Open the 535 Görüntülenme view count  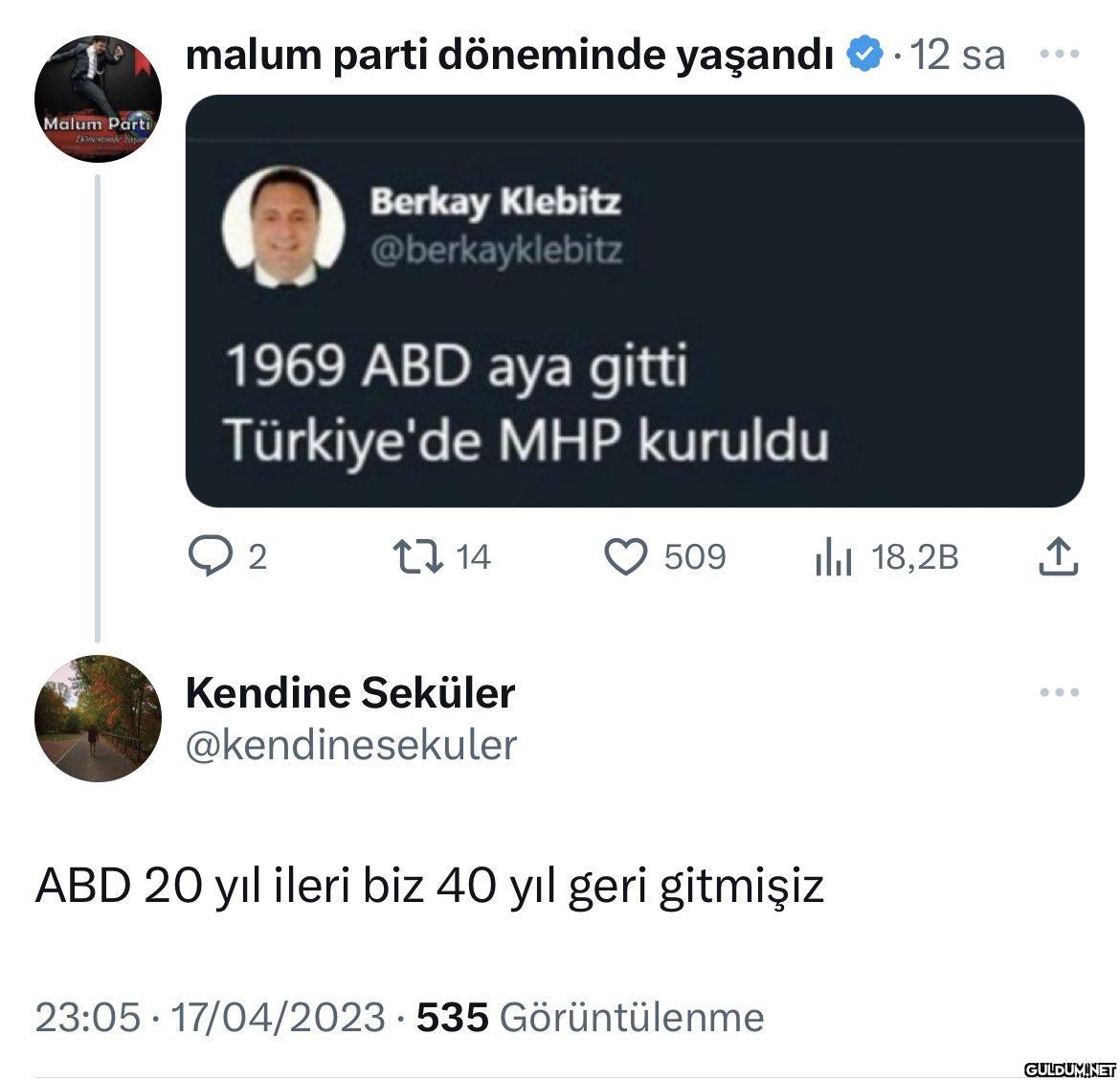coord(590,1017)
